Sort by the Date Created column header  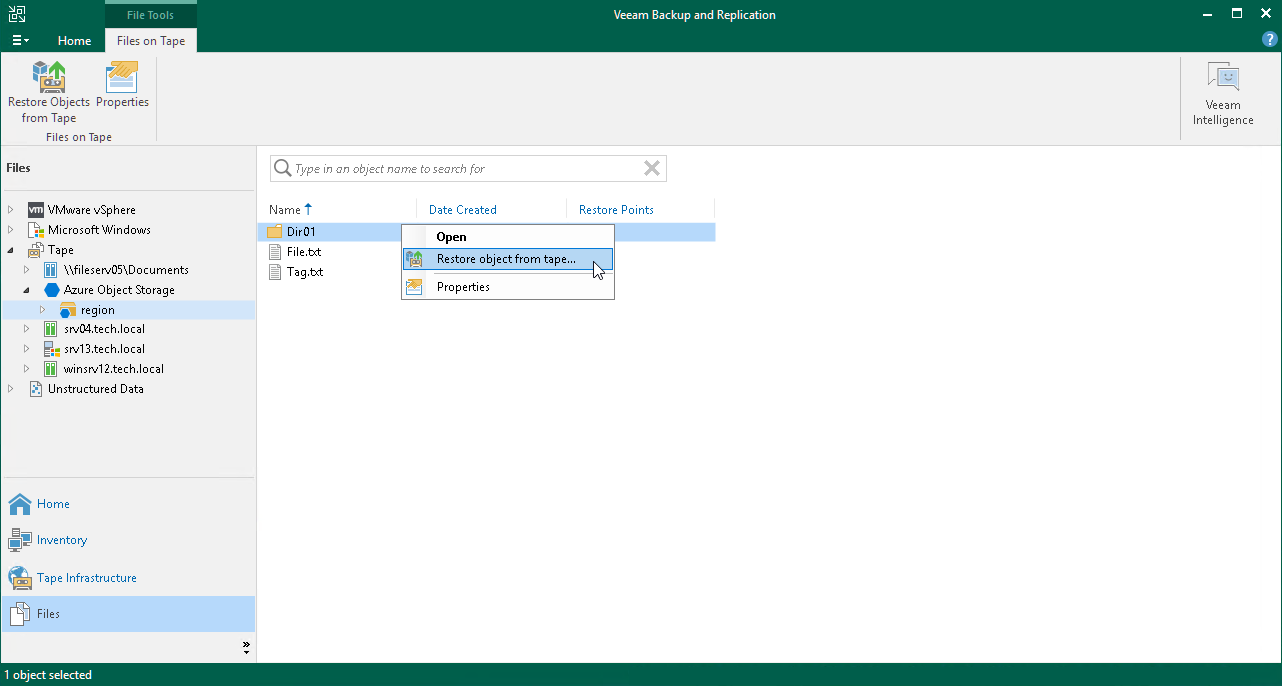click(x=461, y=209)
